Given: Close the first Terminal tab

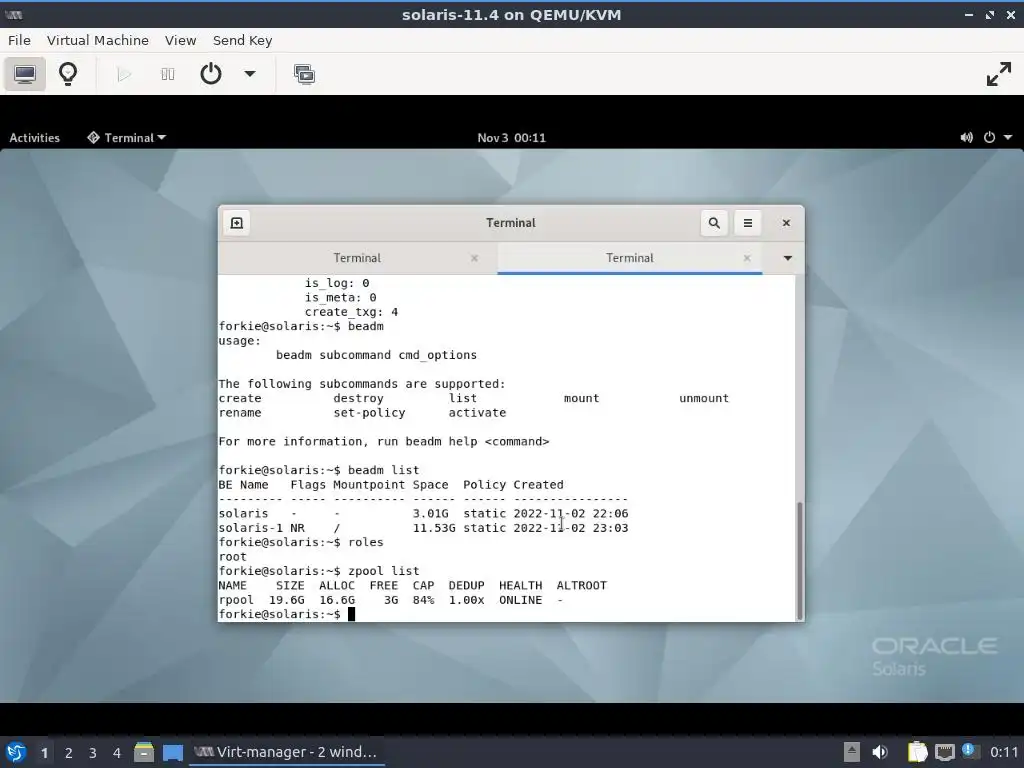Looking at the screenshot, I should 474,259.
